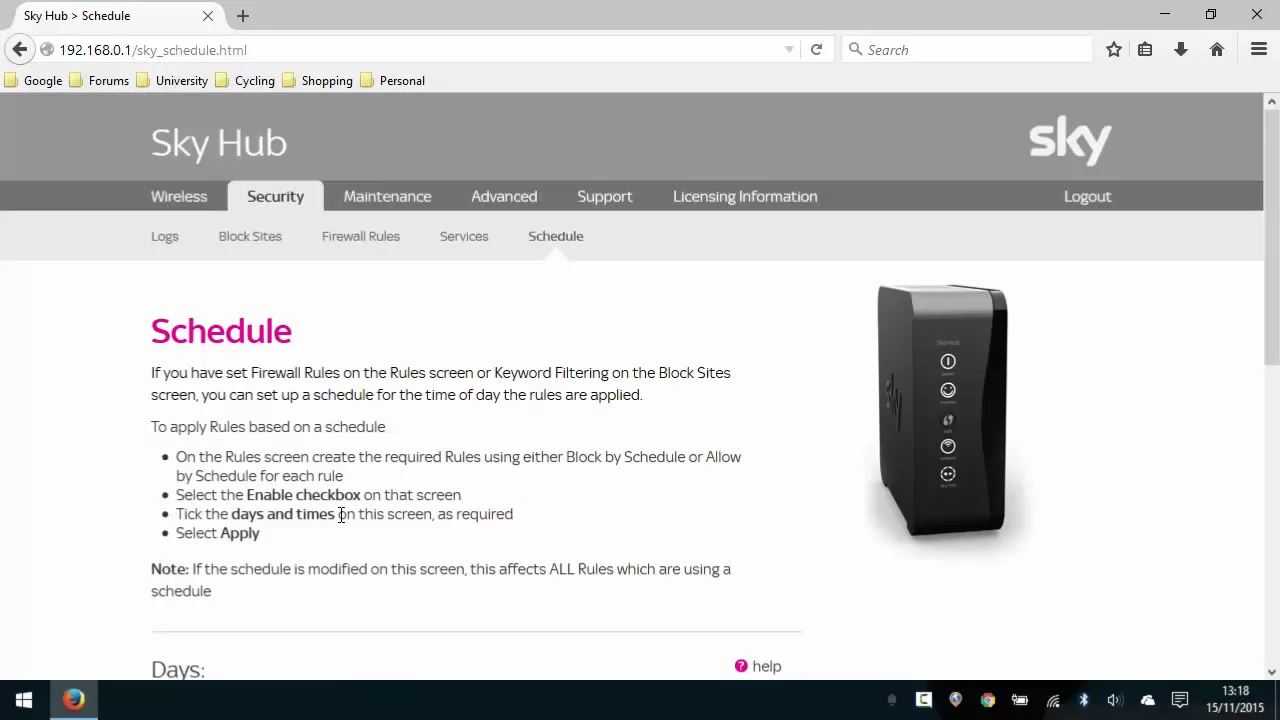The width and height of the screenshot is (1280, 720).
Task: Open the Action Center notifications icon
Action: pyautogui.click(x=1180, y=700)
